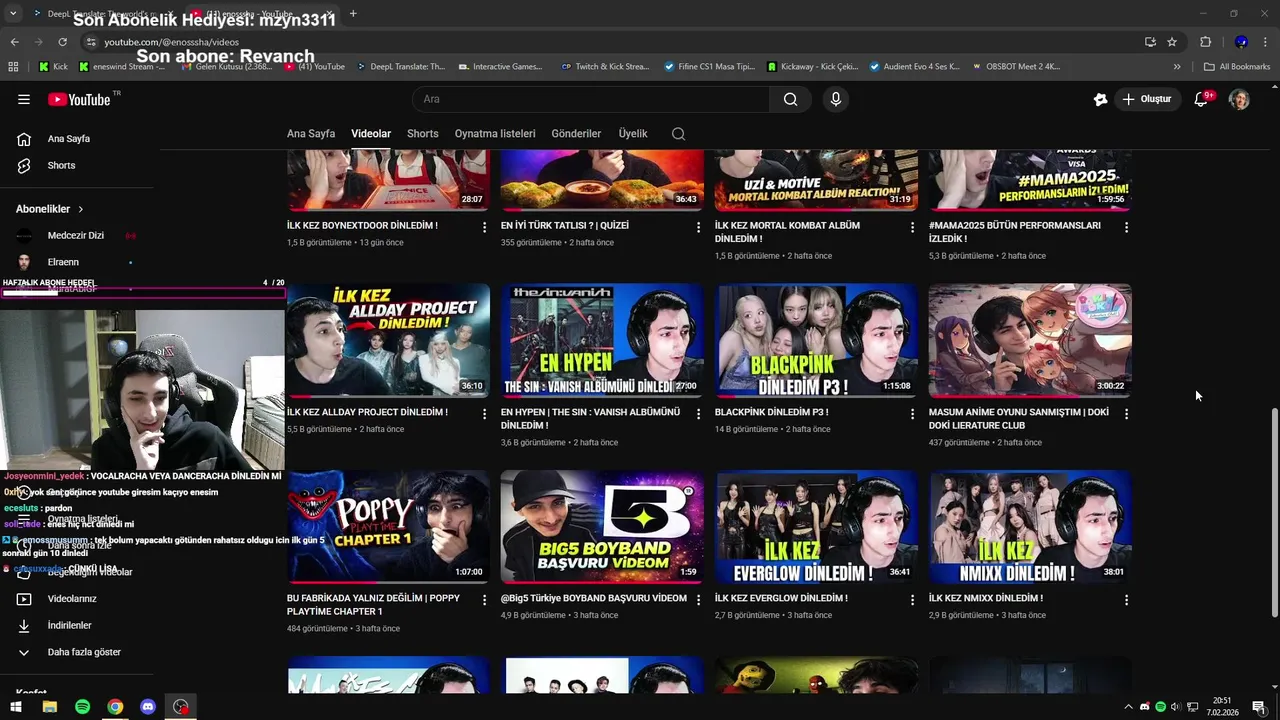Click title MASUM ANİME OYUNU SANMIŞTIM
1280x720 pixels.
pyautogui.click(x=1018, y=418)
